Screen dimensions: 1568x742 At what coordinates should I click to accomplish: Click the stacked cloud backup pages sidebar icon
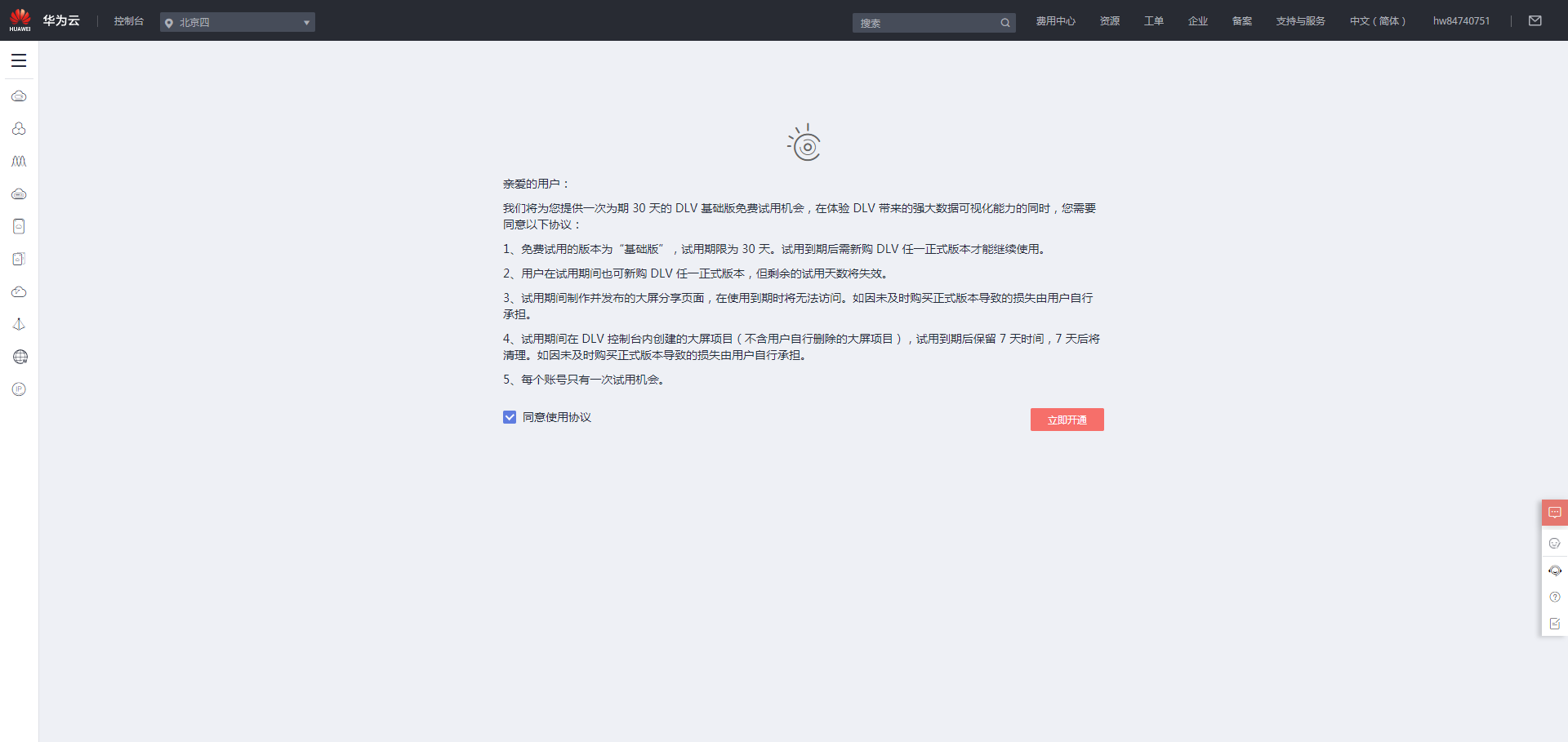pyautogui.click(x=19, y=259)
